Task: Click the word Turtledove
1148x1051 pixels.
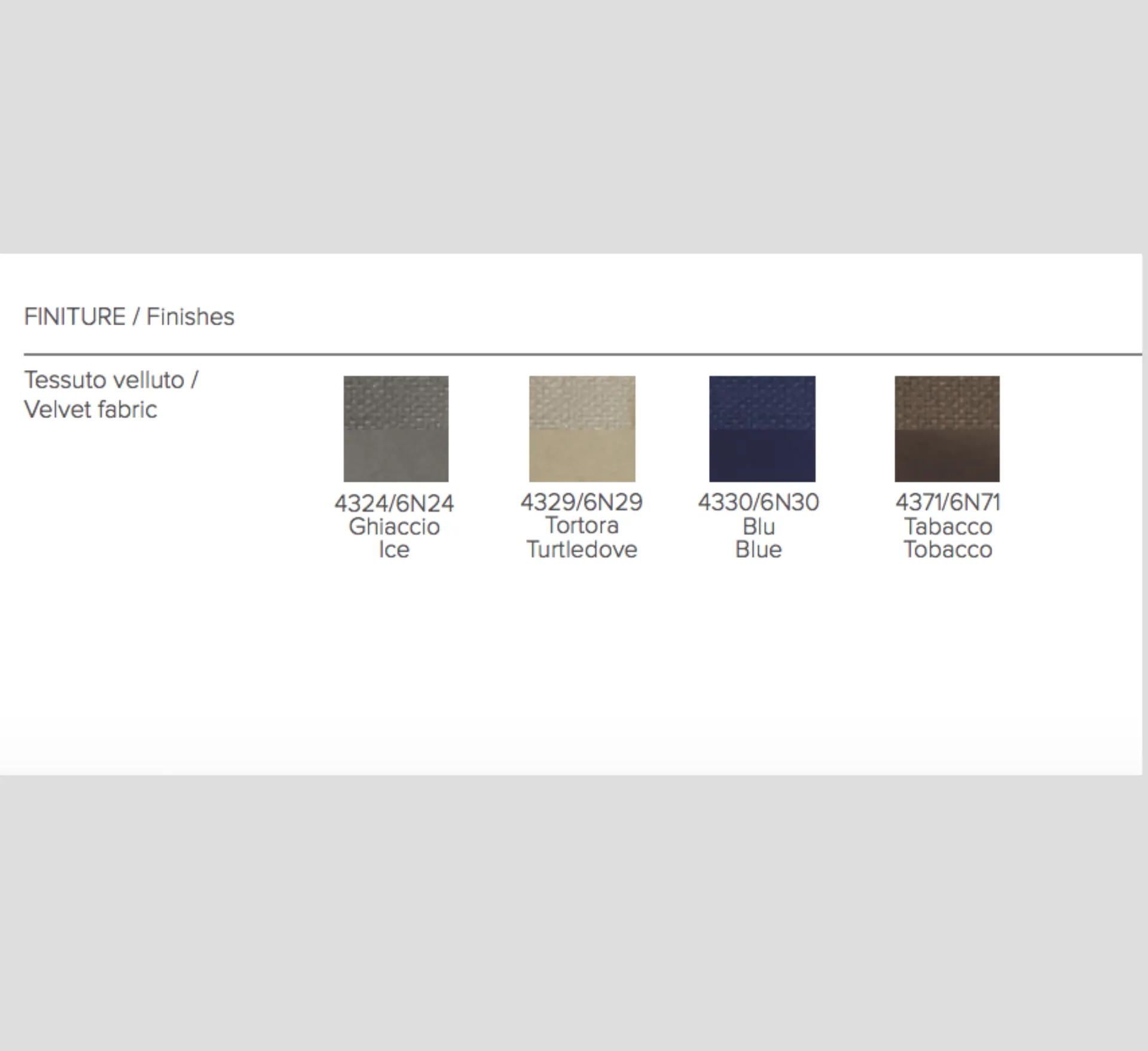Action: point(582,549)
